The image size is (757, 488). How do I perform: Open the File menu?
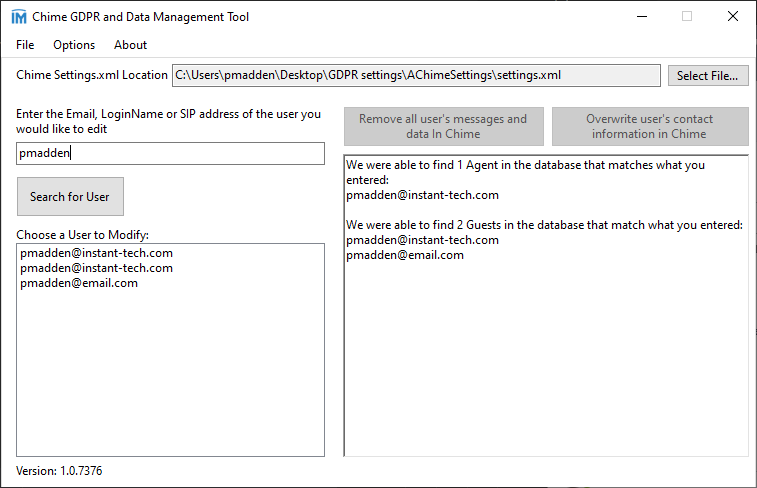tap(25, 45)
